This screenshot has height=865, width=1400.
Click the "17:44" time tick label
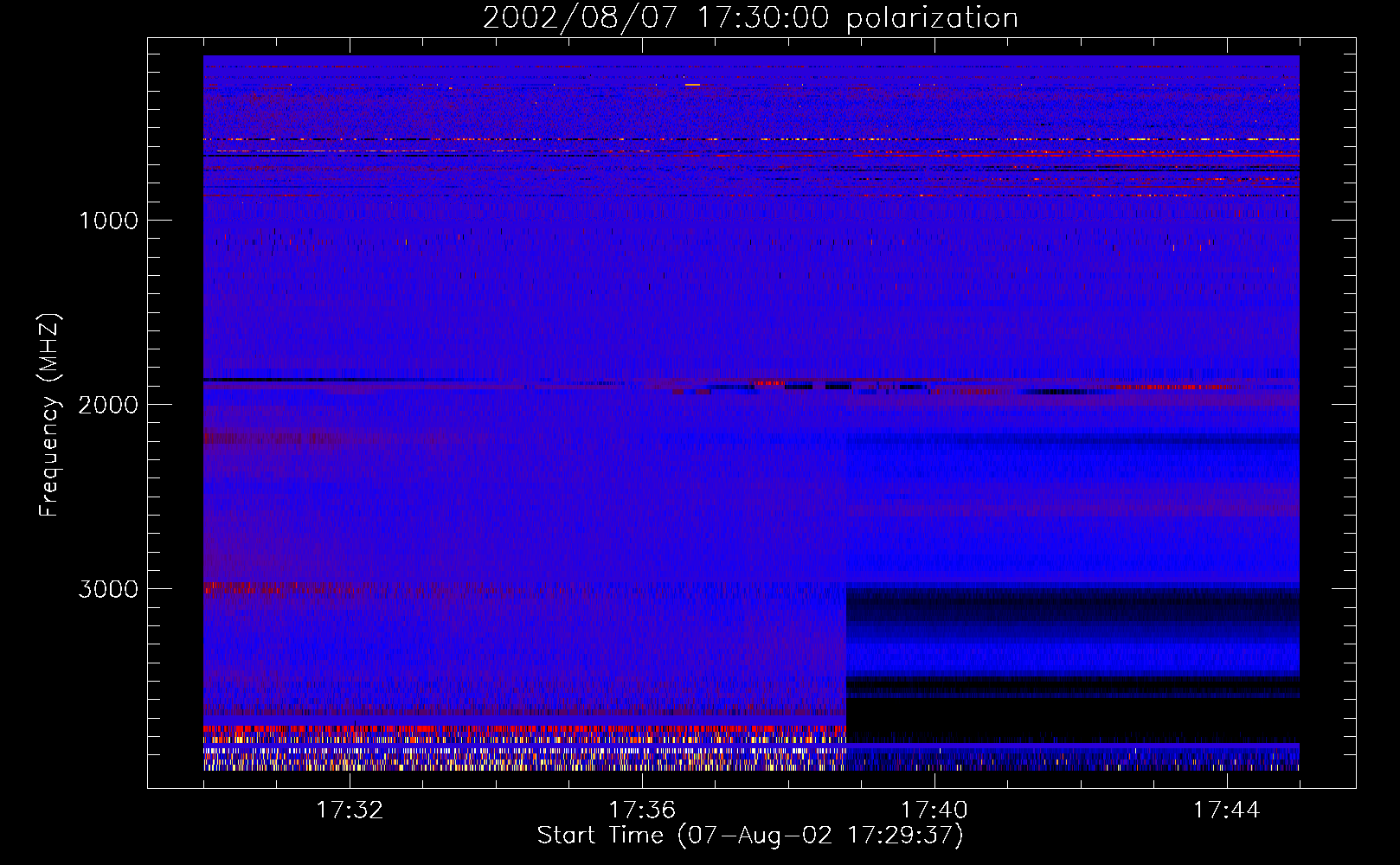pos(1227,811)
